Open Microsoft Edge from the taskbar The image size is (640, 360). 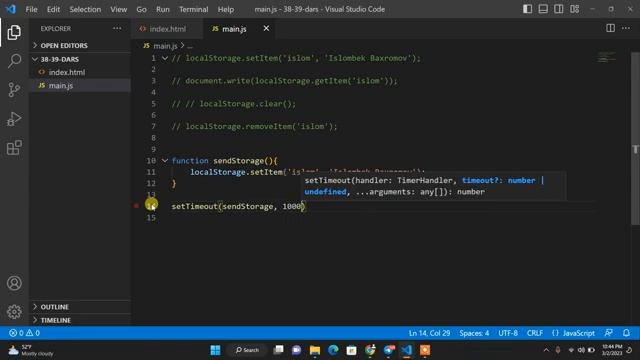pyautogui.click(x=333, y=350)
